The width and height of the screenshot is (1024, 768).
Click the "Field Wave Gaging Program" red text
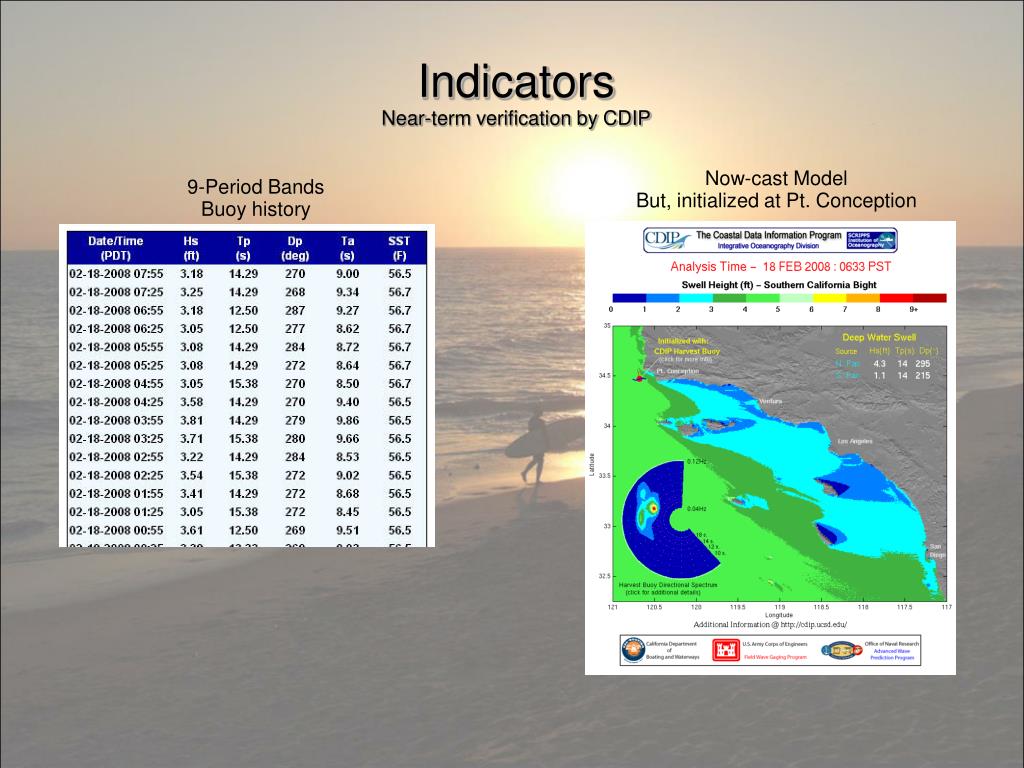[x=775, y=657]
